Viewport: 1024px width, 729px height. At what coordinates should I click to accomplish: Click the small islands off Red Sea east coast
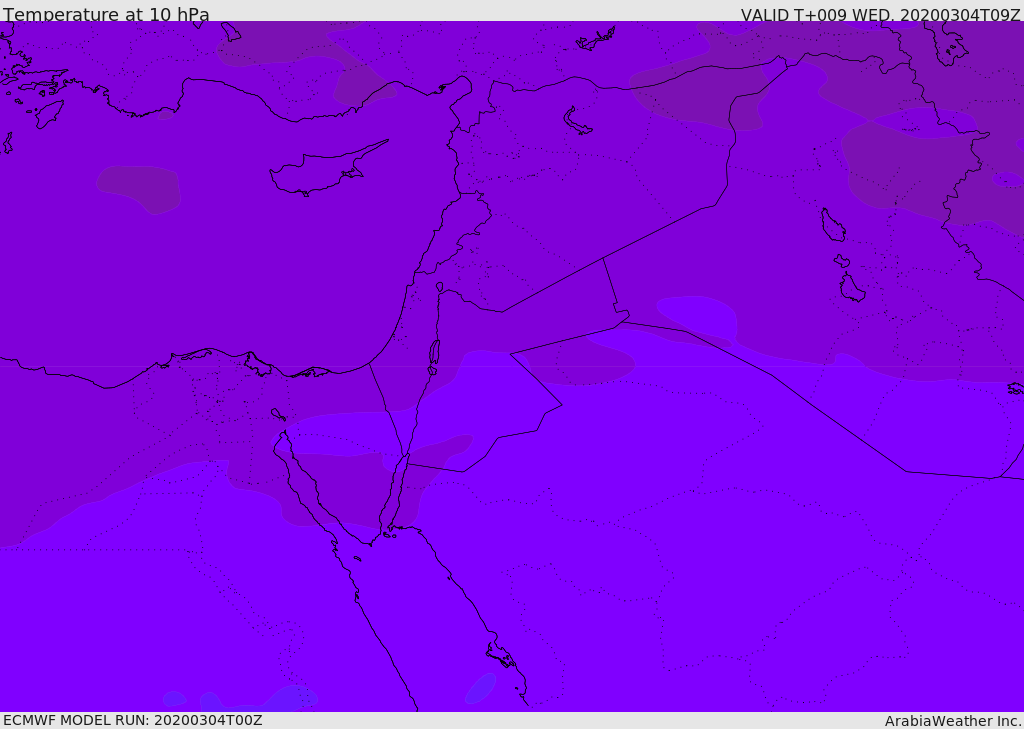click(501, 656)
